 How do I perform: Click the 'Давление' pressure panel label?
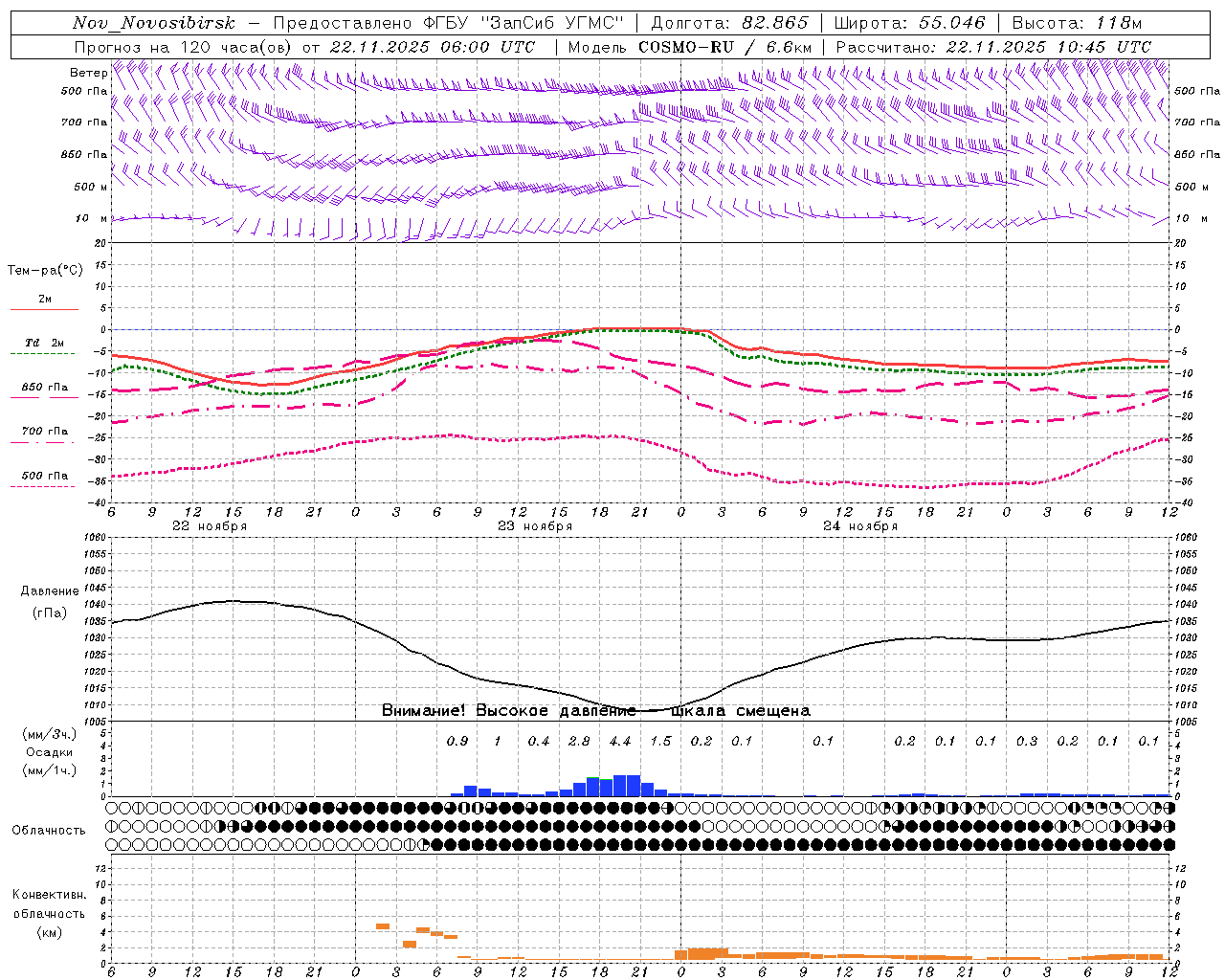pyautogui.click(x=50, y=591)
